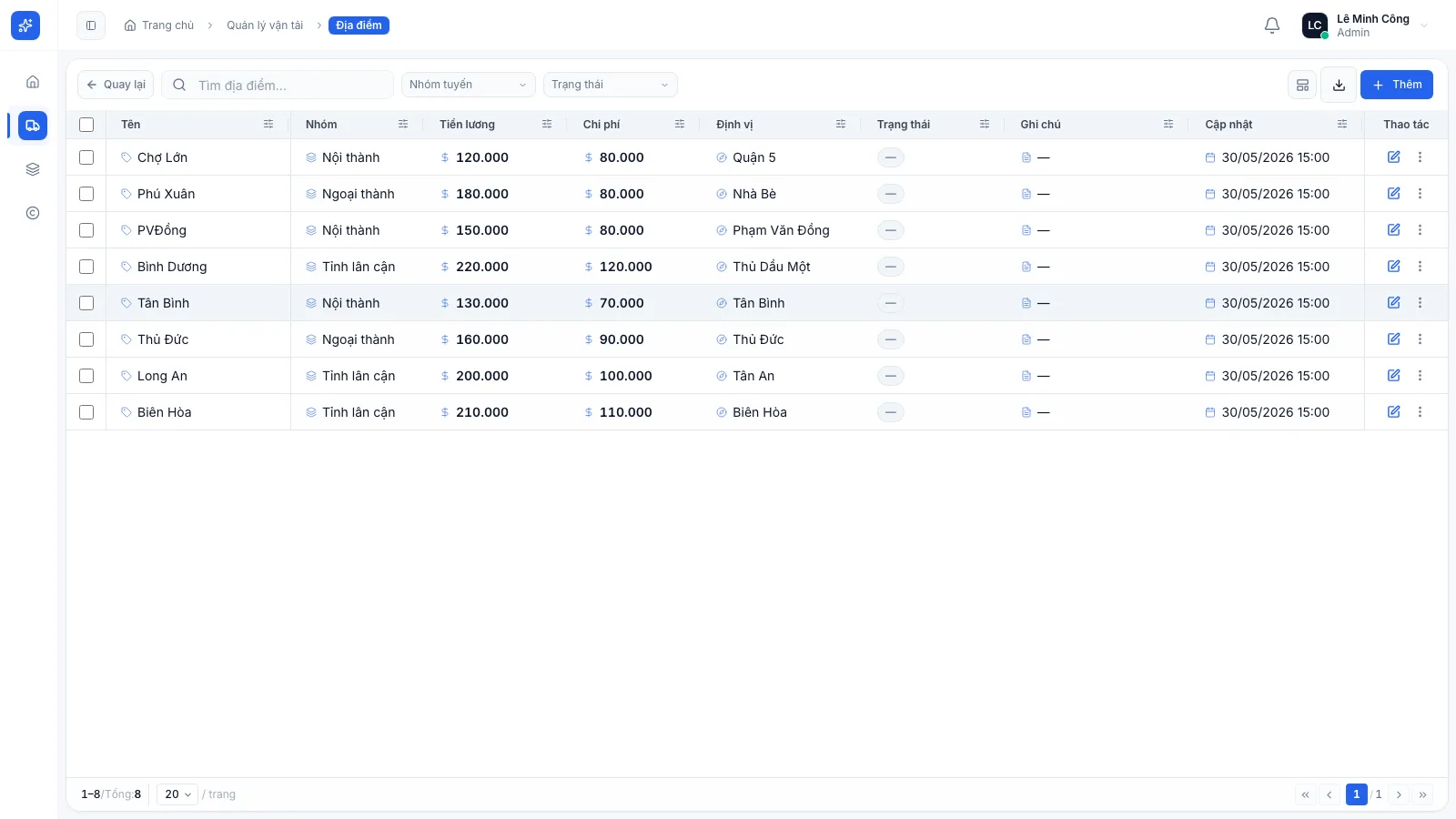The width and height of the screenshot is (1456, 819).
Task: Check the Long An row checkbox
Action: click(86, 376)
